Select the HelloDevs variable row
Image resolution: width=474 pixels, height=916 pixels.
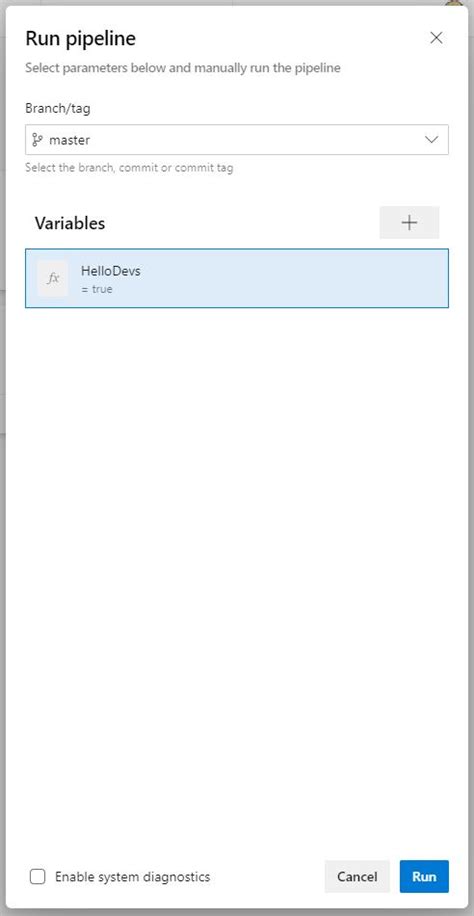[237, 278]
